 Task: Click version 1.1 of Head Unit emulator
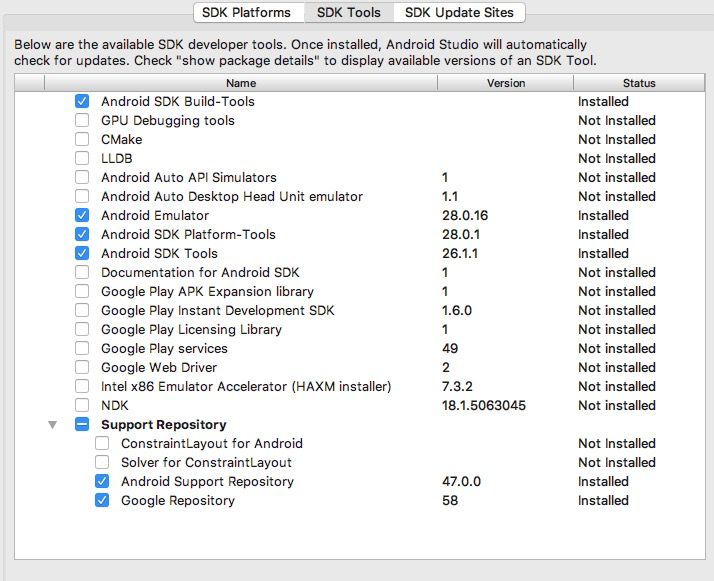pyautogui.click(x=450, y=197)
